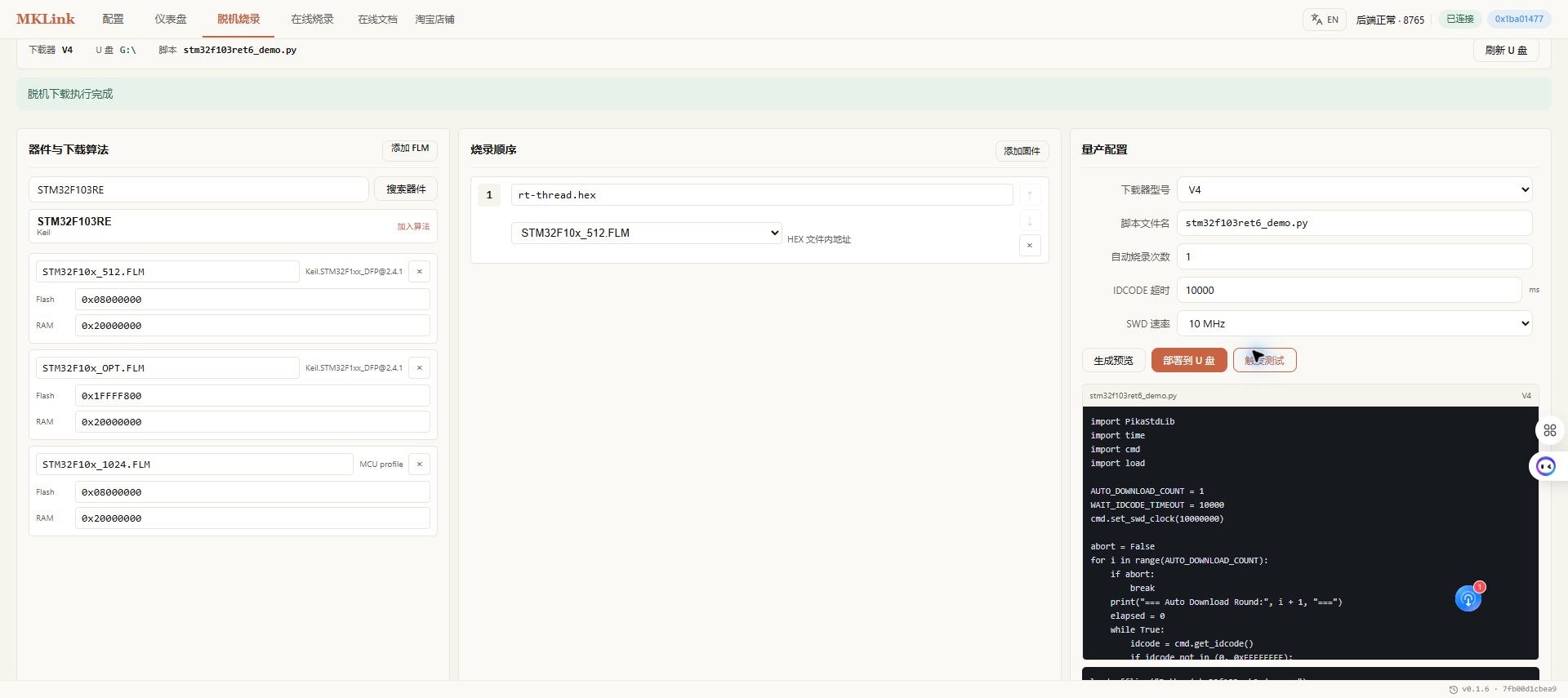Expand the SWD 速率 10 MHz dropdown
1568x698 pixels.
pyautogui.click(x=1354, y=323)
